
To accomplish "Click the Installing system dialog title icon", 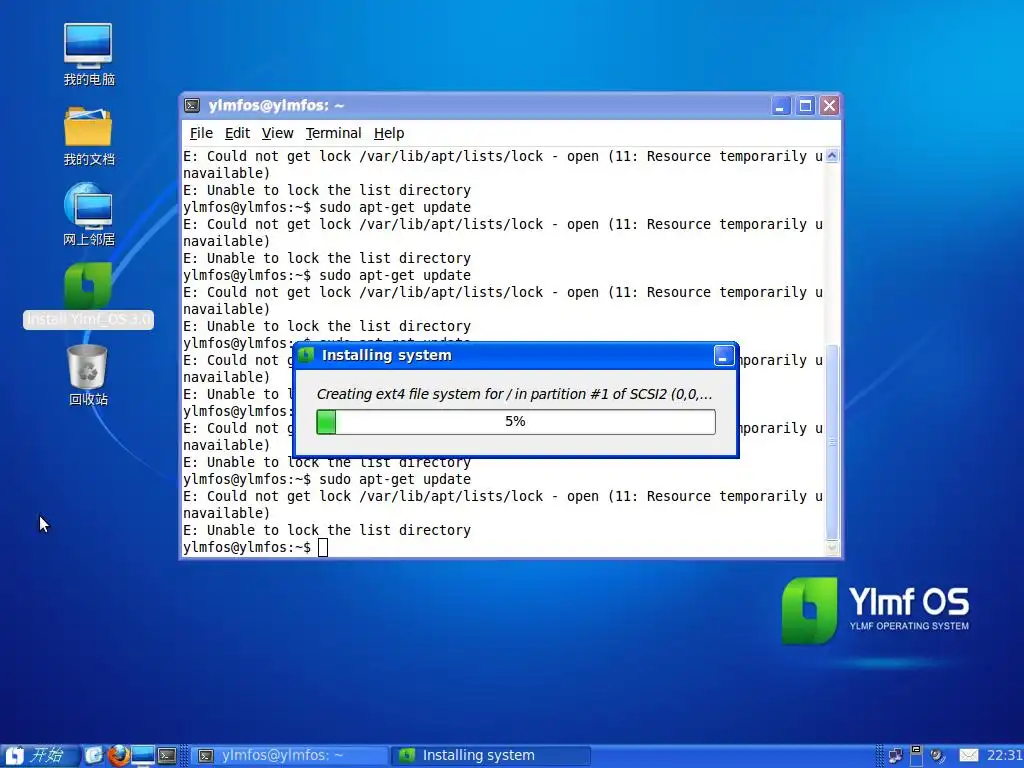I will 306,355.
